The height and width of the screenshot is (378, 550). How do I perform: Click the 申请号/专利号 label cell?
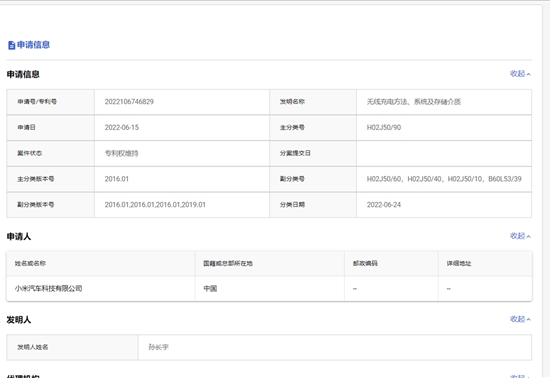(x=51, y=102)
